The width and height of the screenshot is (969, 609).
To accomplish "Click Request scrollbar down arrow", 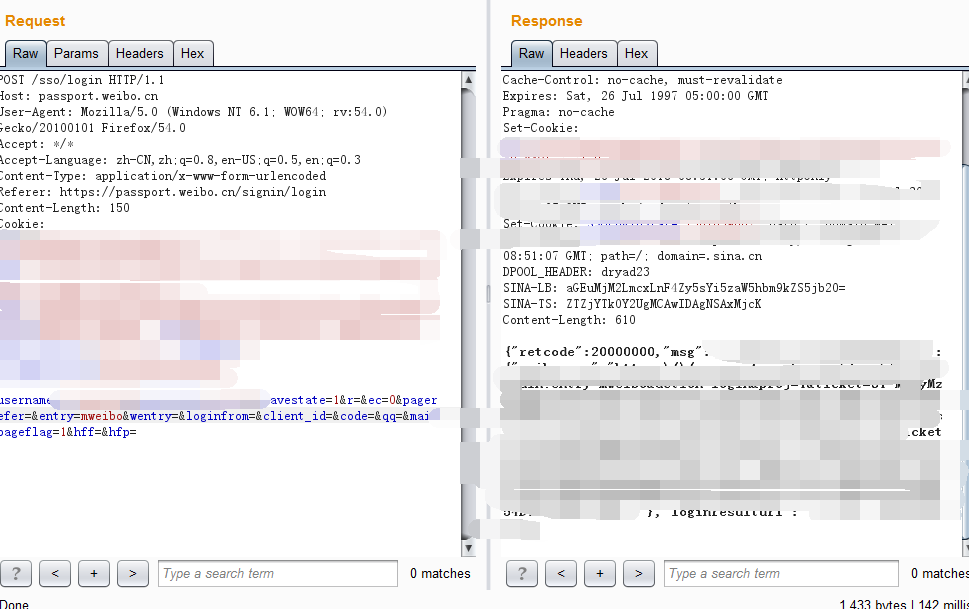I will click(468, 548).
